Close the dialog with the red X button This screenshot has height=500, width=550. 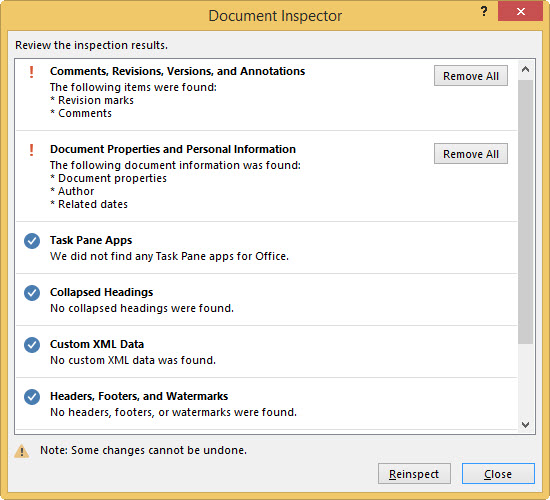pos(520,11)
